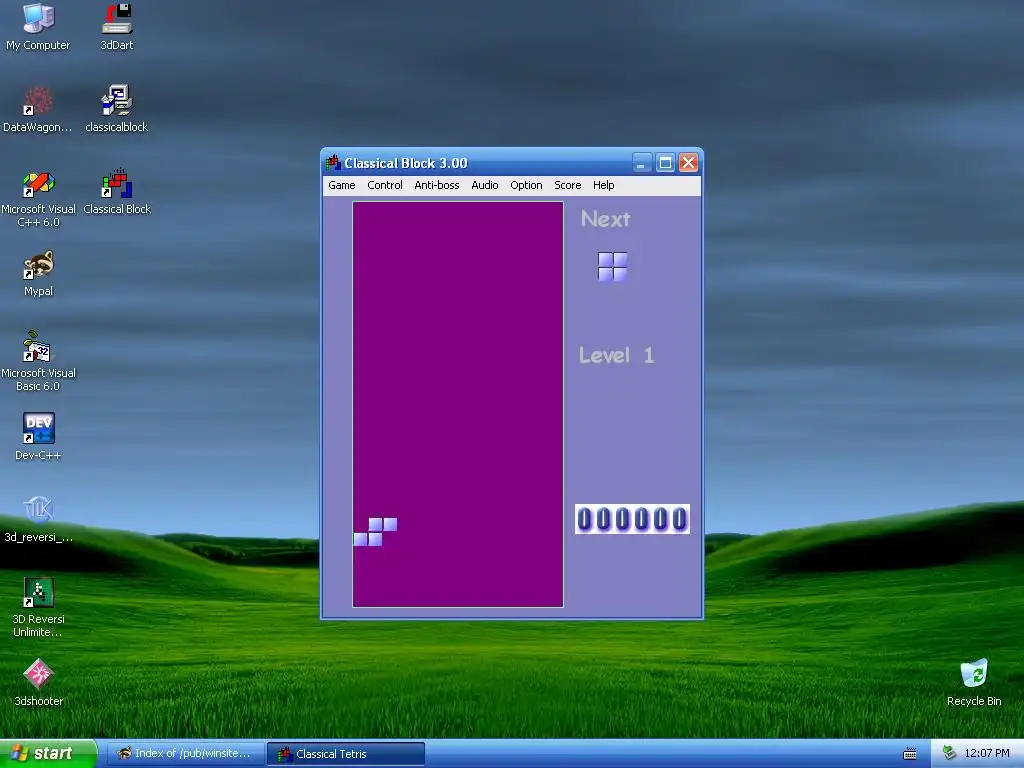Click the 000000 score counter display
The width and height of the screenshot is (1024, 768).
click(x=632, y=519)
